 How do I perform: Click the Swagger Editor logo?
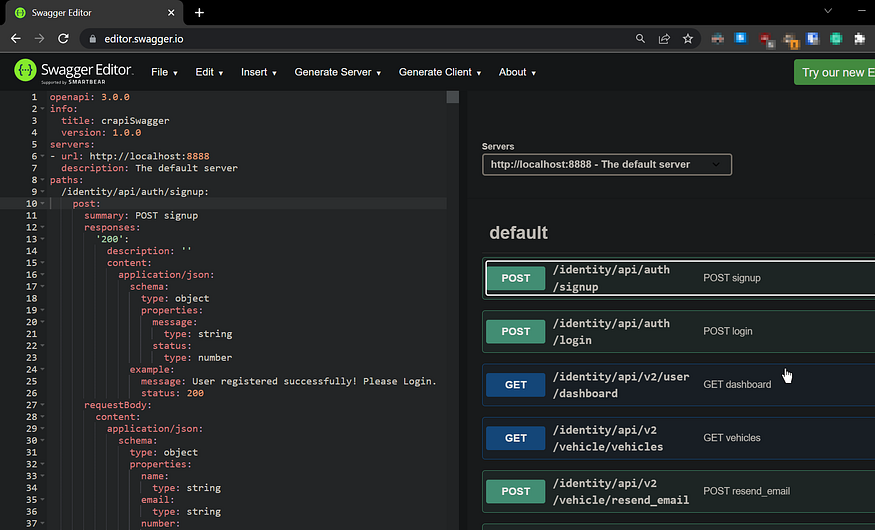[x=73, y=71]
